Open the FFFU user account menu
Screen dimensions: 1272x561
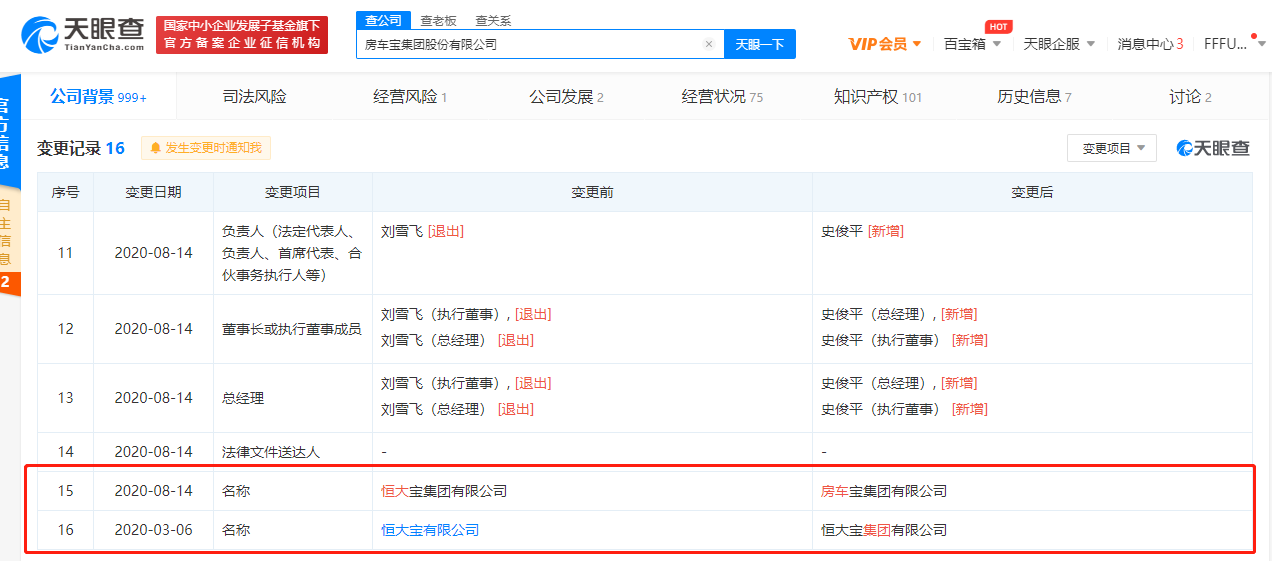tap(1235, 44)
